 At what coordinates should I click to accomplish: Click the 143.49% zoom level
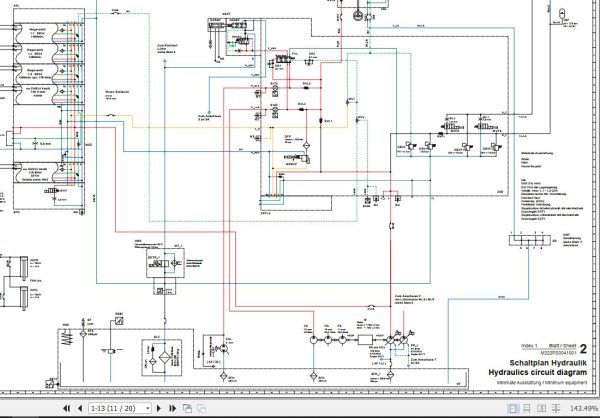(x=585, y=408)
